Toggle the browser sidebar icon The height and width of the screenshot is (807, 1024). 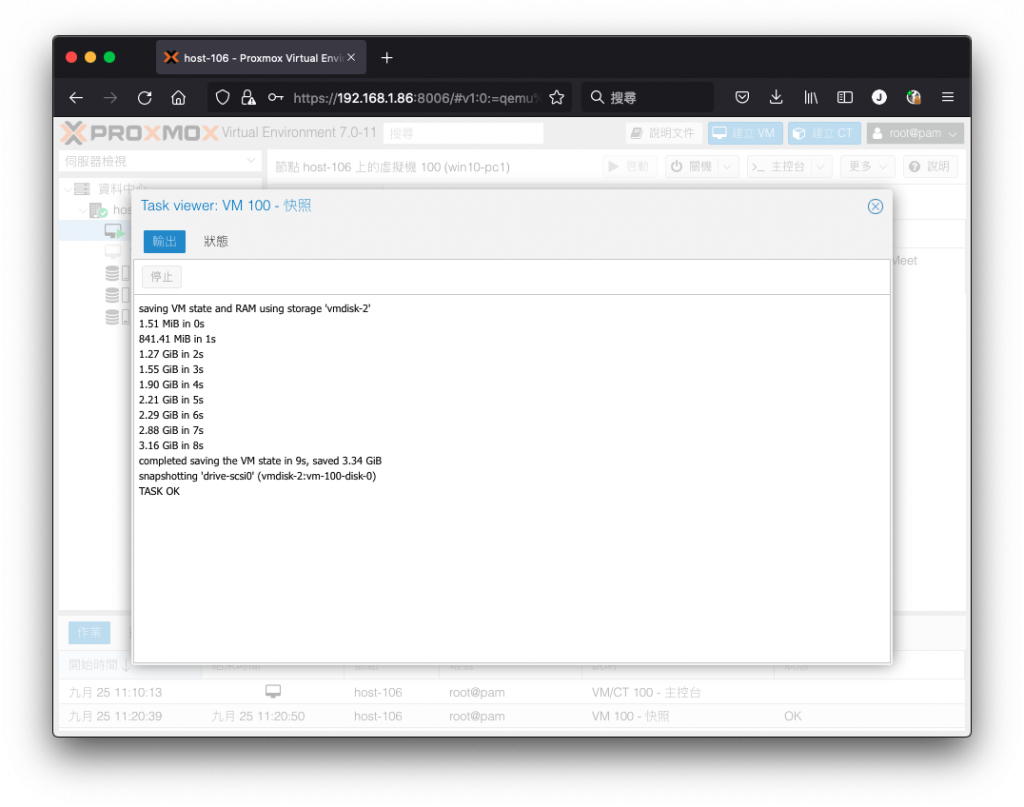click(844, 98)
